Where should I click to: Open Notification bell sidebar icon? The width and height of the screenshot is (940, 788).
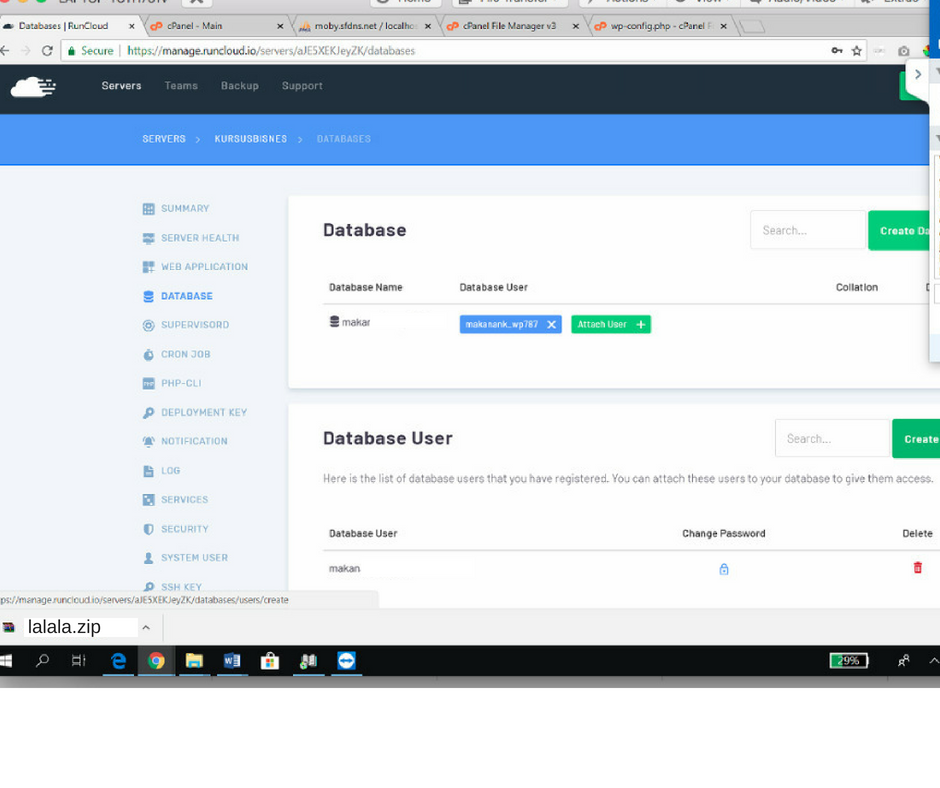[x=148, y=441]
